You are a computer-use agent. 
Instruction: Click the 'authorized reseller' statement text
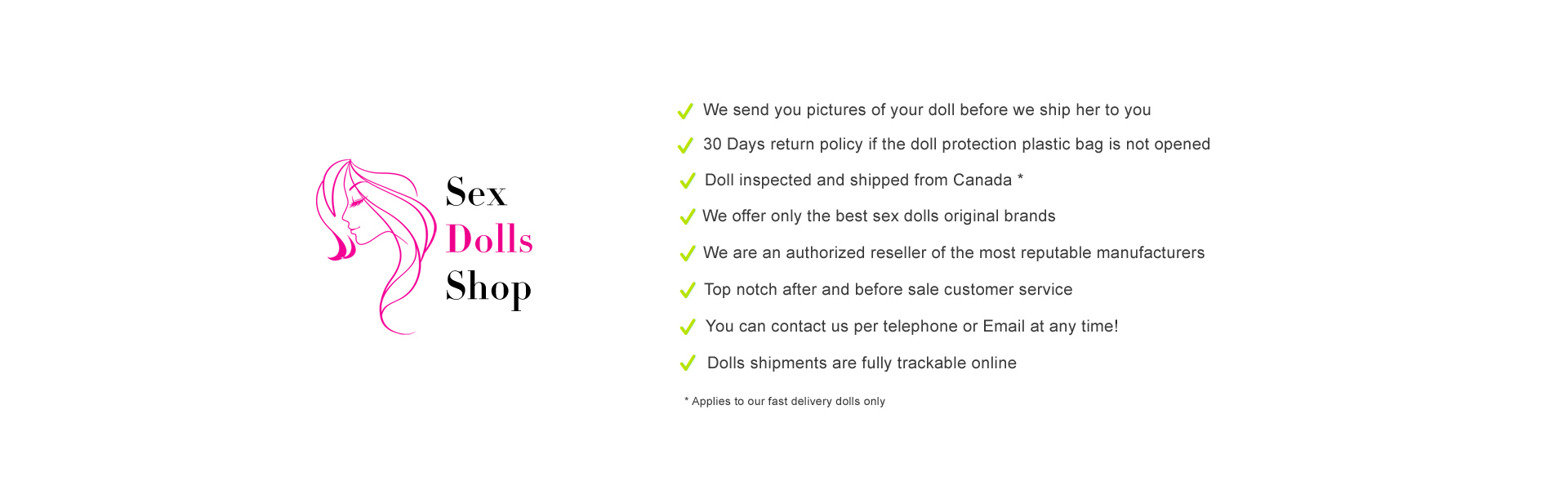click(954, 253)
